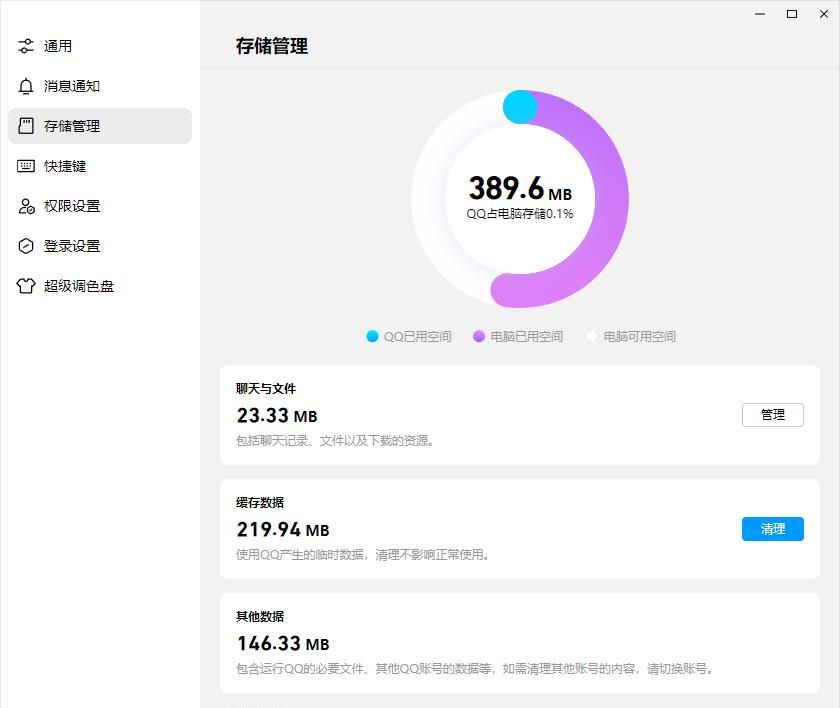Open 通用 settings via the sliders icon
This screenshot has width=840, height=708.
[26, 46]
